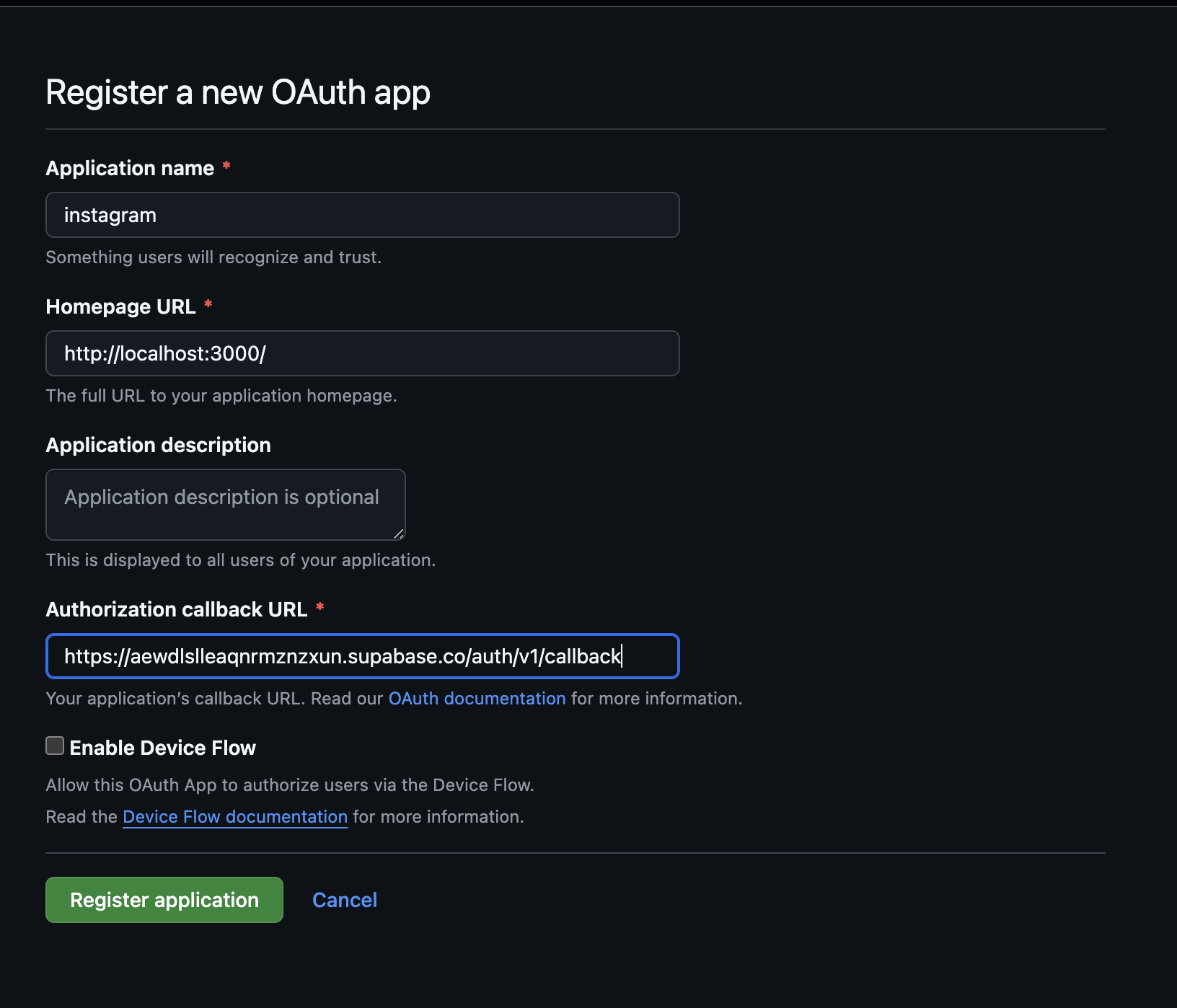Open the OAuth documentation link

coord(476,698)
